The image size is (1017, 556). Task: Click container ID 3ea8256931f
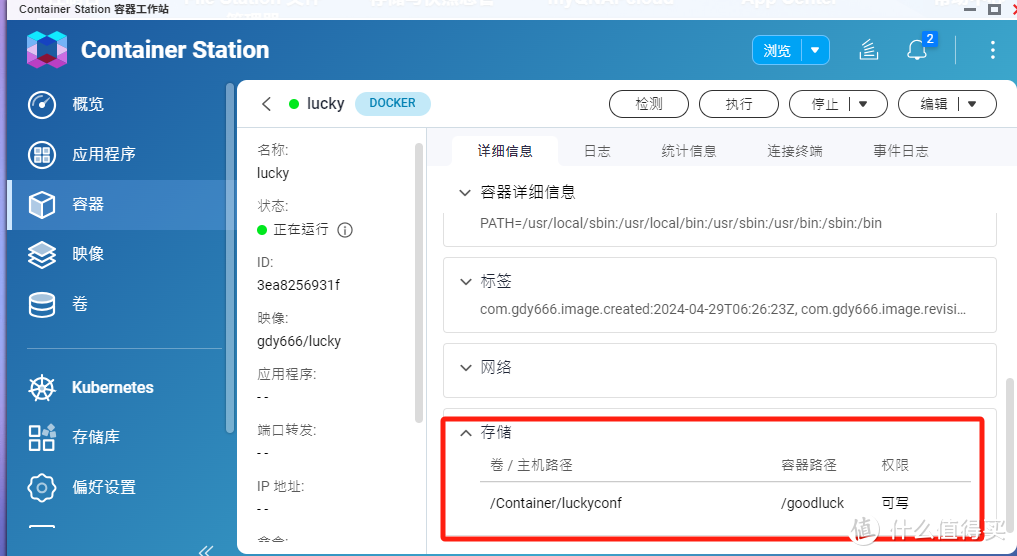click(x=298, y=285)
